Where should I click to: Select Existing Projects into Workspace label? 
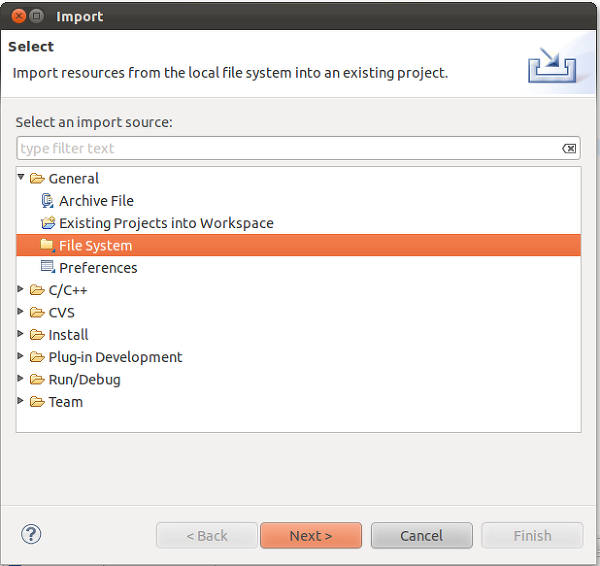166,223
